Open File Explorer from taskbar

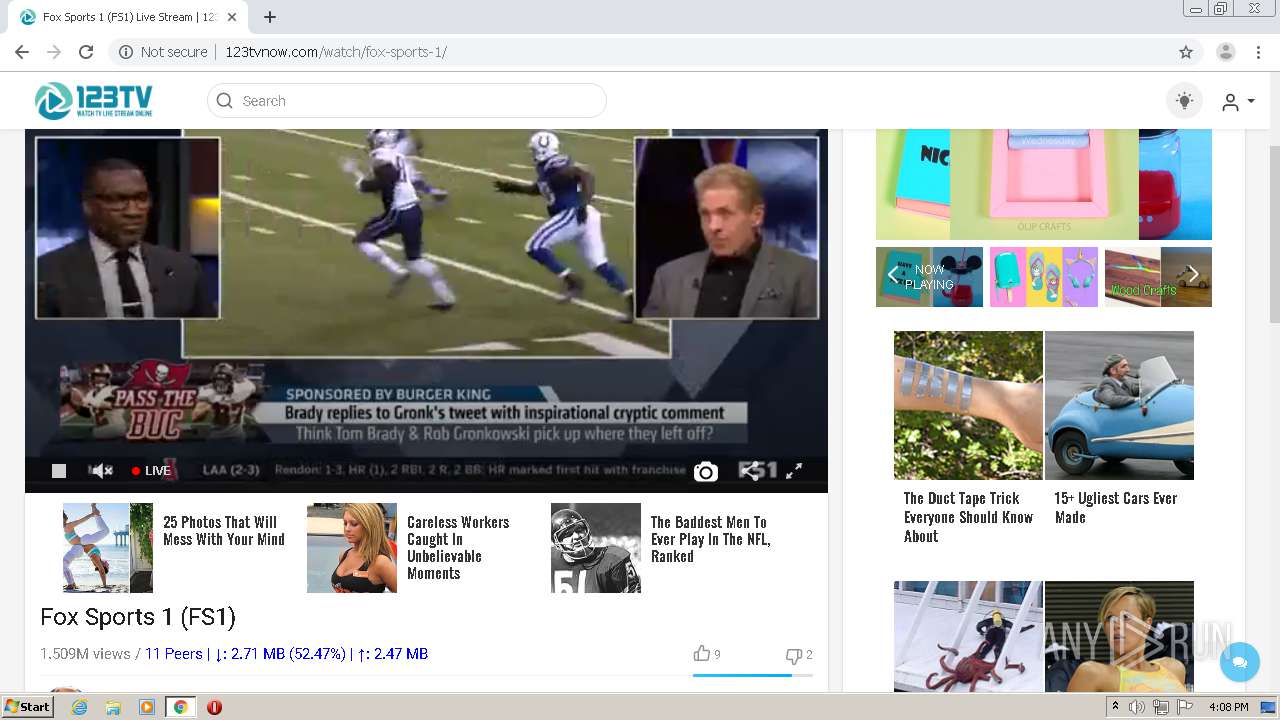[113, 707]
